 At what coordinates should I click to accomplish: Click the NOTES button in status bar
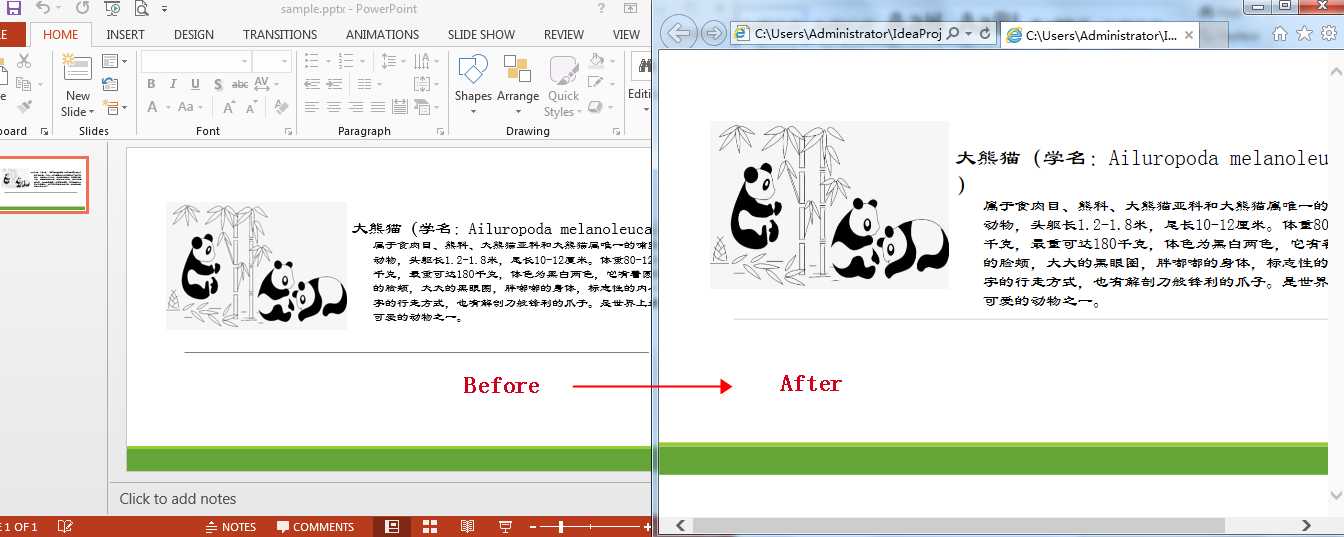click(x=230, y=527)
